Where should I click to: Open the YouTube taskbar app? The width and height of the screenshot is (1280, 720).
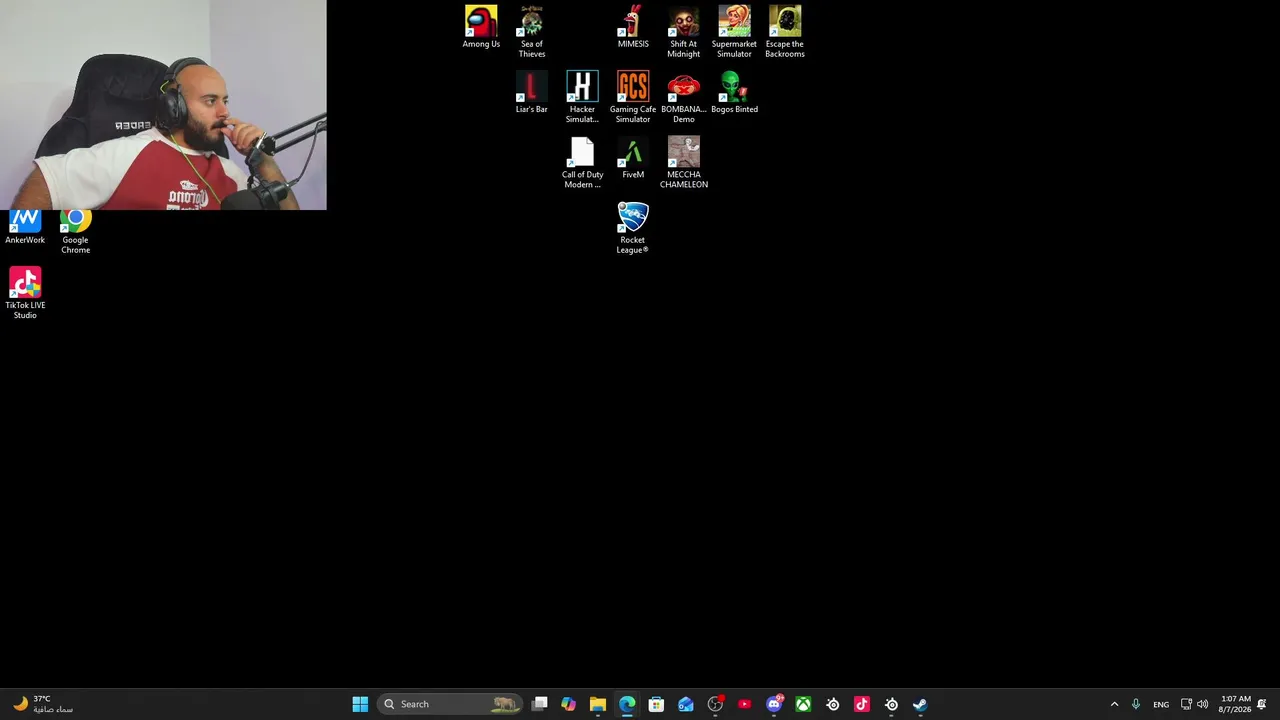coord(744,704)
